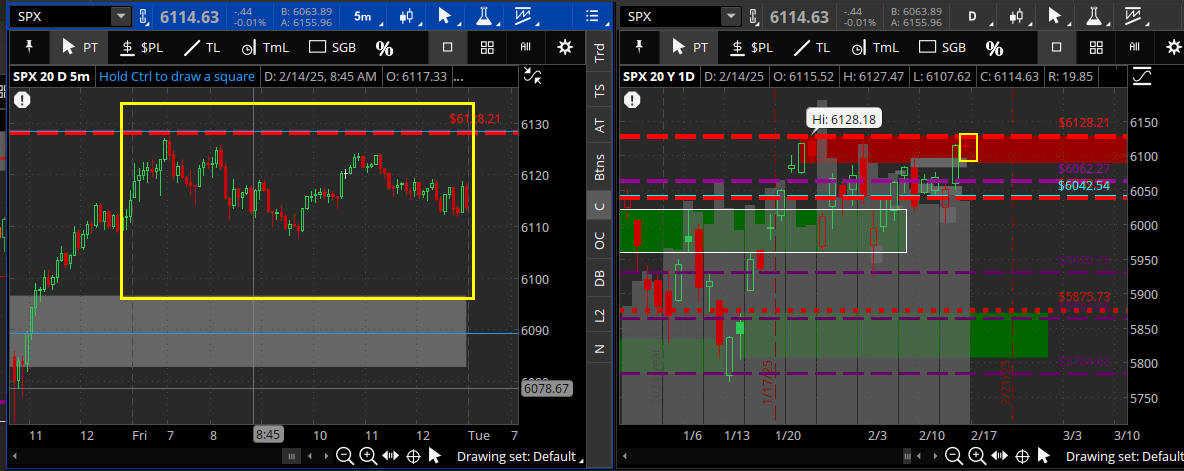Image resolution: width=1184 pixels, height=471 pixels.
Task: Open the gear settings icon on right chart
Action: pos(1173,47)
